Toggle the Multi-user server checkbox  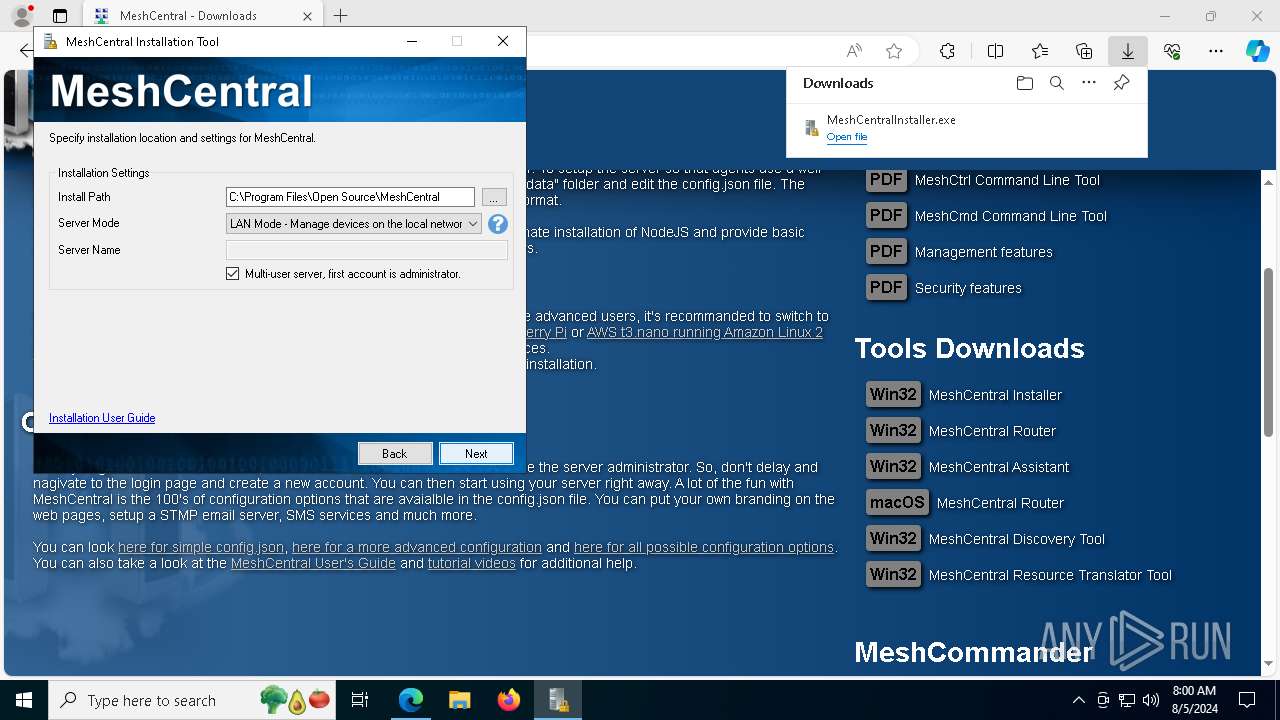click(233, 273)
